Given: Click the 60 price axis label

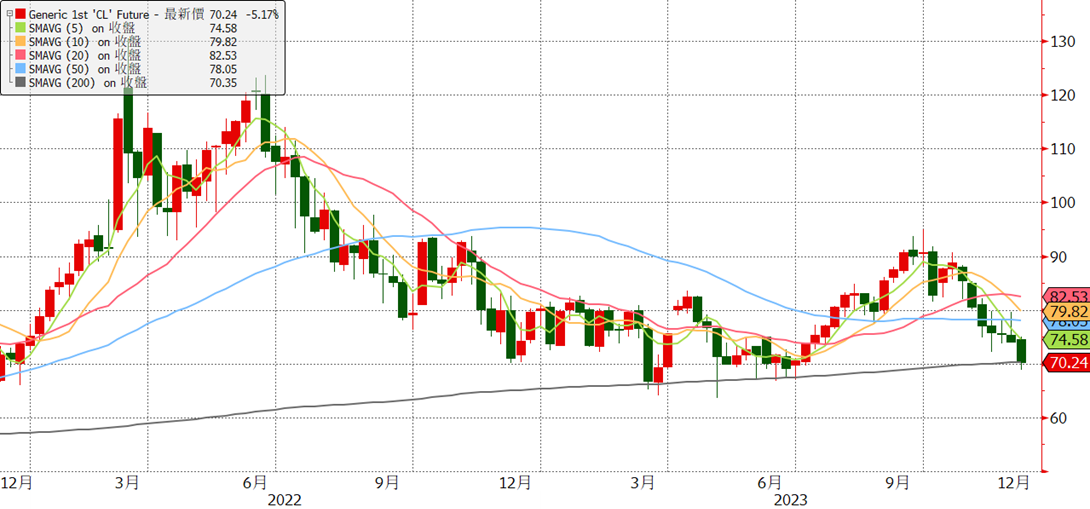Looking at the screenshot, I should point(1057,418).
